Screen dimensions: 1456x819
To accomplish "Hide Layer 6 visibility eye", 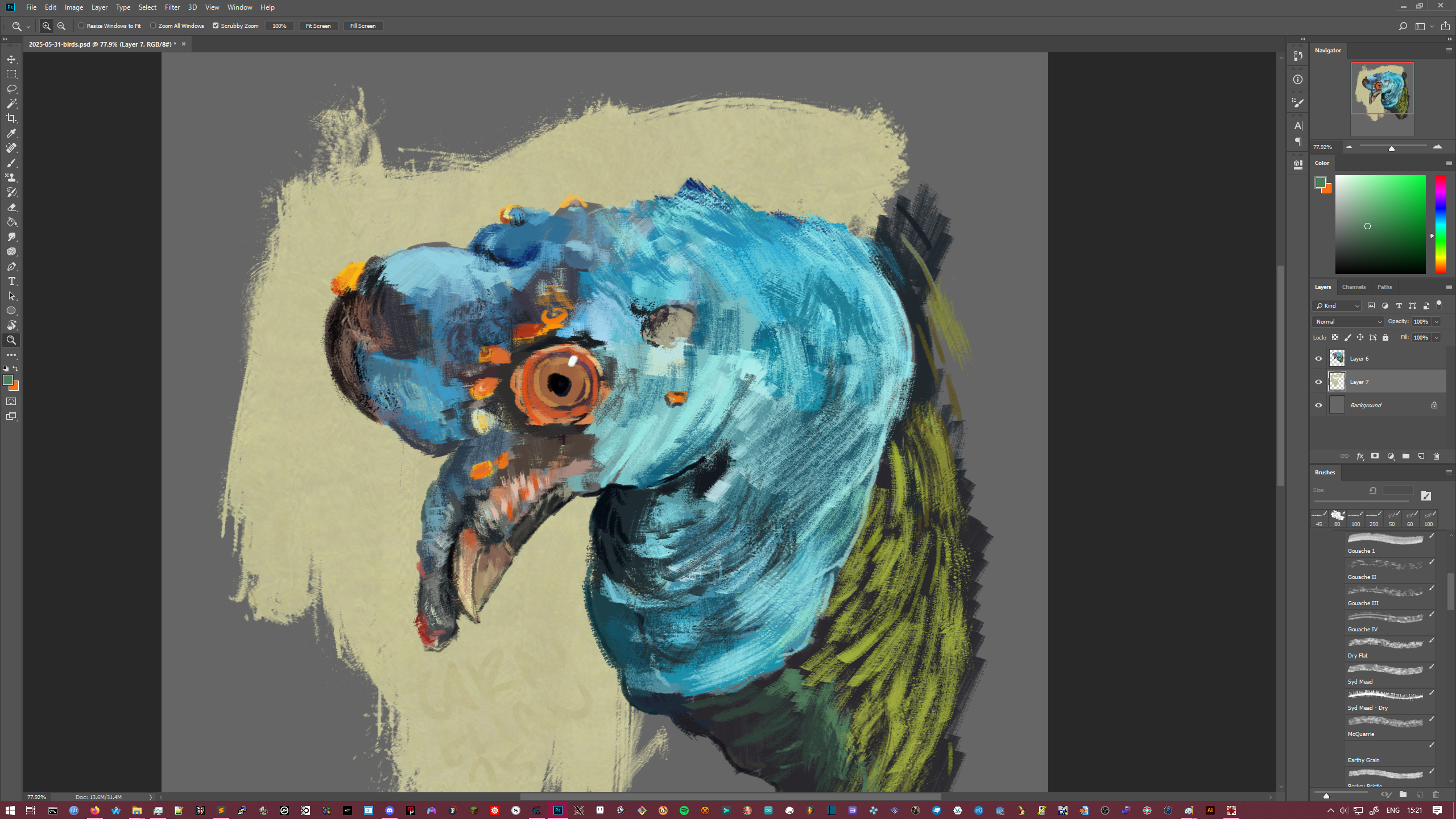I will click(1318, 359).
